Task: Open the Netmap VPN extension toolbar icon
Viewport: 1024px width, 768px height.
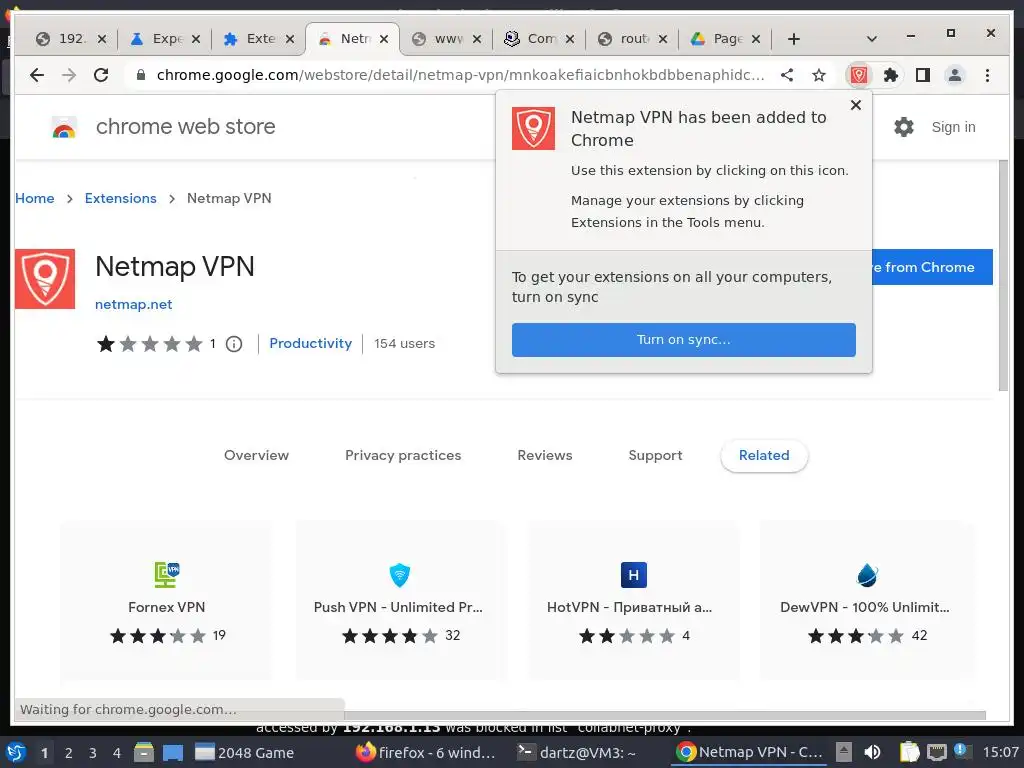Action: tap(859, 75)
